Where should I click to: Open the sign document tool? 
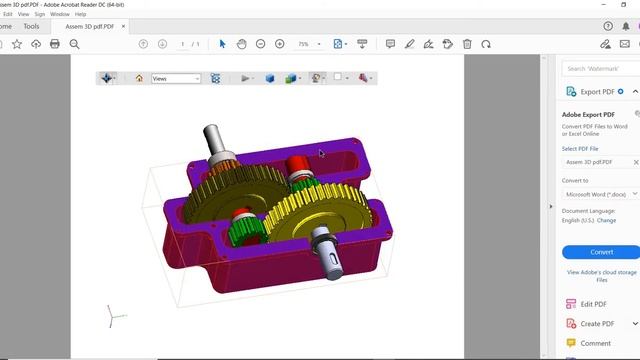click(429, 44)
